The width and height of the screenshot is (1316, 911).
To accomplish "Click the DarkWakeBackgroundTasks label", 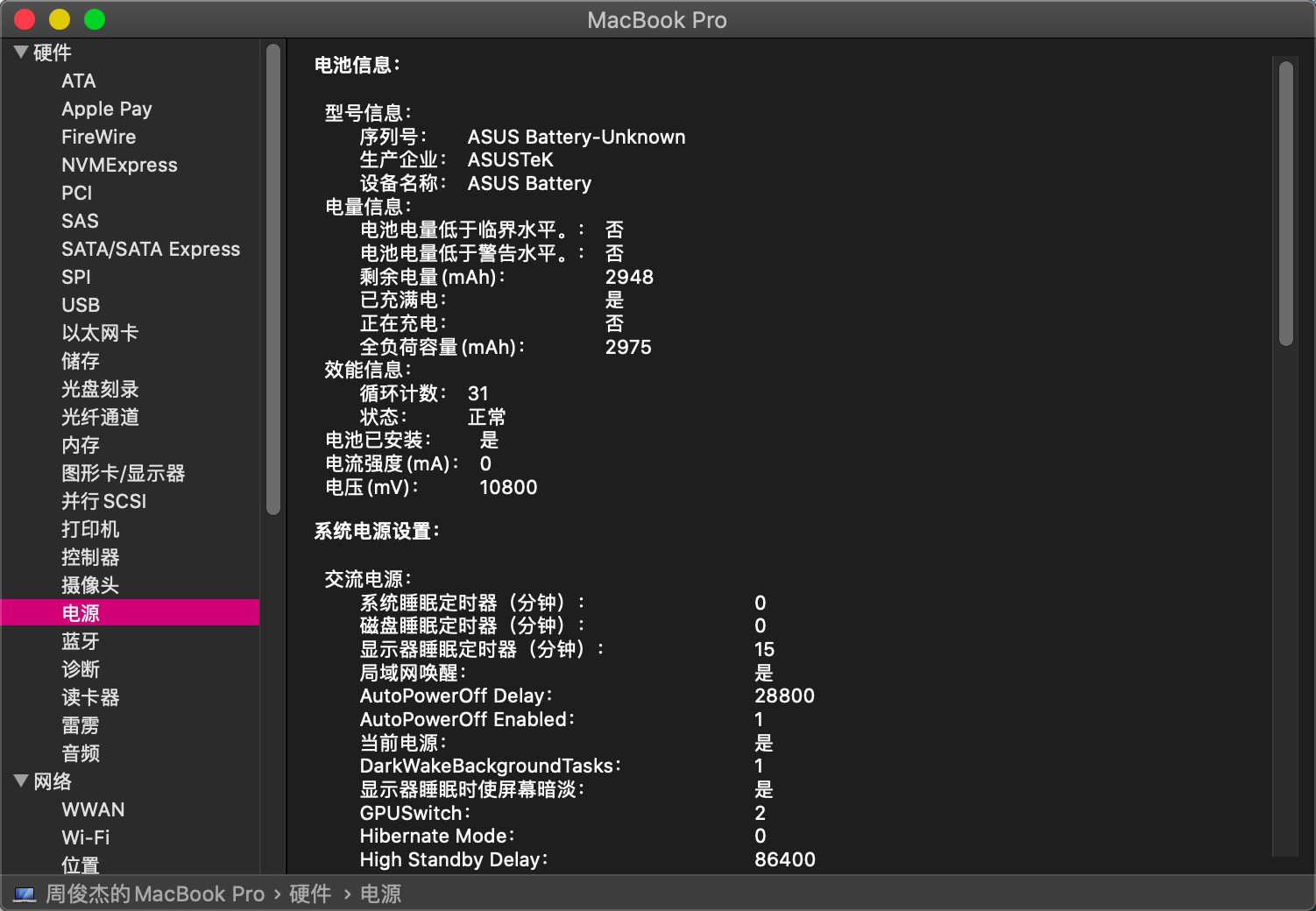I will tap(491, 766).
